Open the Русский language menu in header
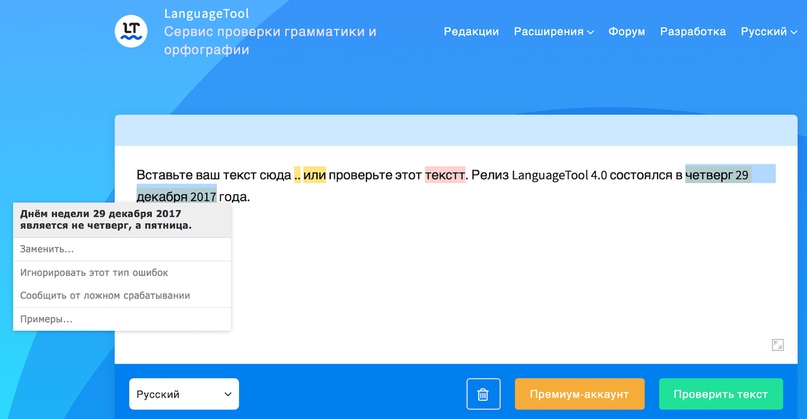This screenshot has height=419, width=807. 769,32
